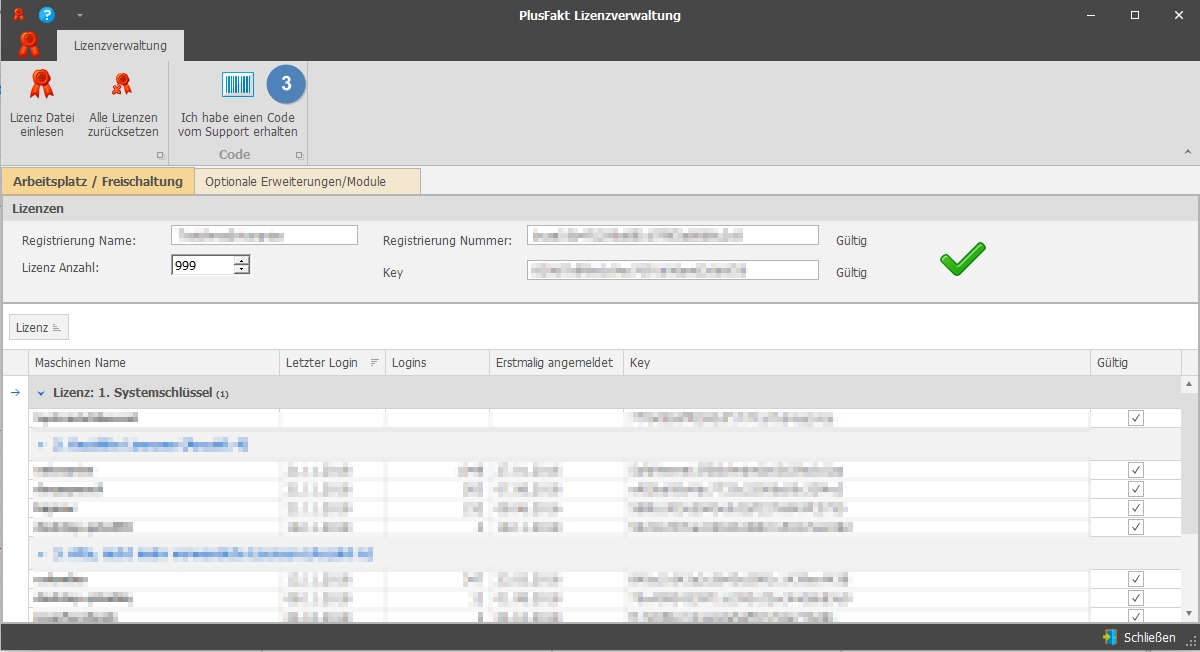This screenshot has height=652, width=1200.
Task: Open dialog launcher beside Alle Lizenzen zurücksetzen
Action: [x=159, y=156]
